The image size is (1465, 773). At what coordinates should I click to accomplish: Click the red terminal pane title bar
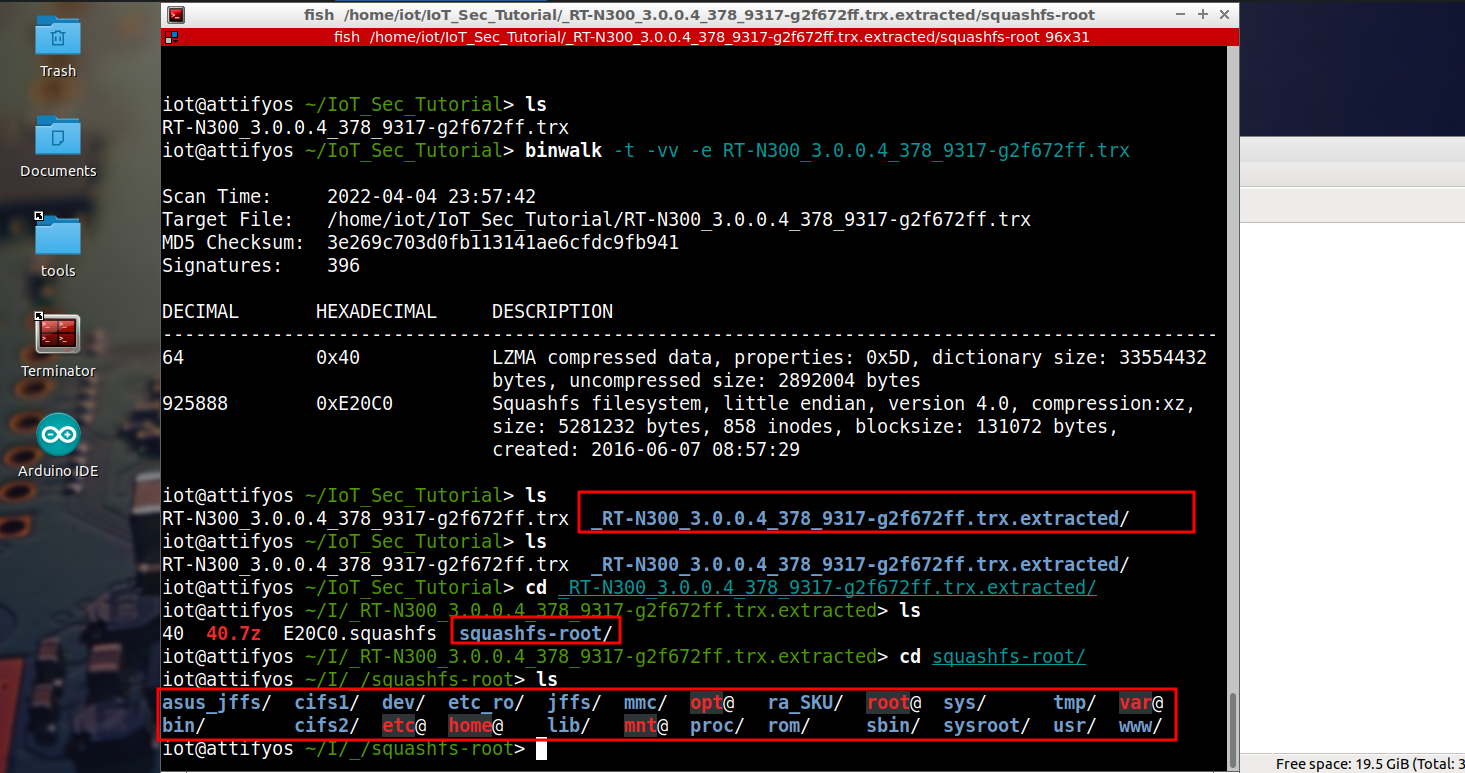[x=700, y=37]
